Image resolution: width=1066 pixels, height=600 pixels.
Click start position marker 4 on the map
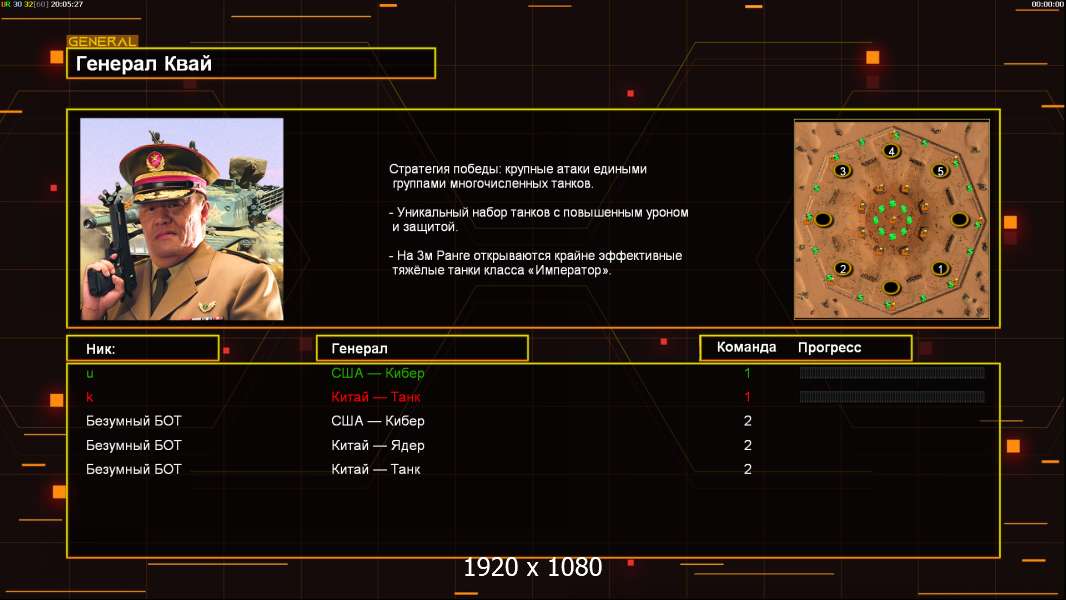click(x=891, y=151)
